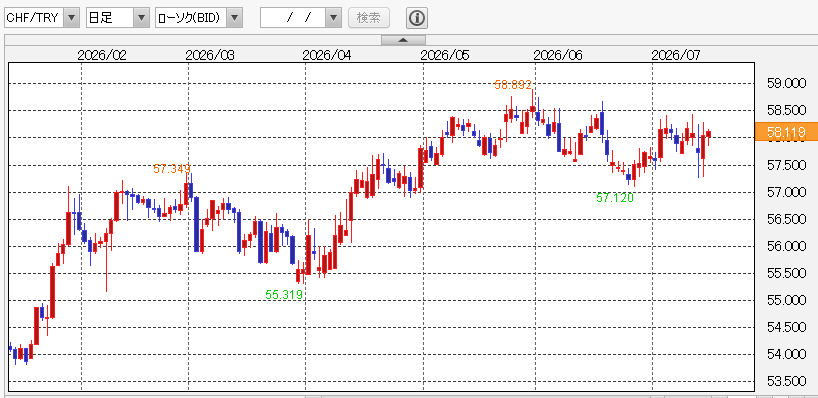Click the 59.000 price axis label

786,83
